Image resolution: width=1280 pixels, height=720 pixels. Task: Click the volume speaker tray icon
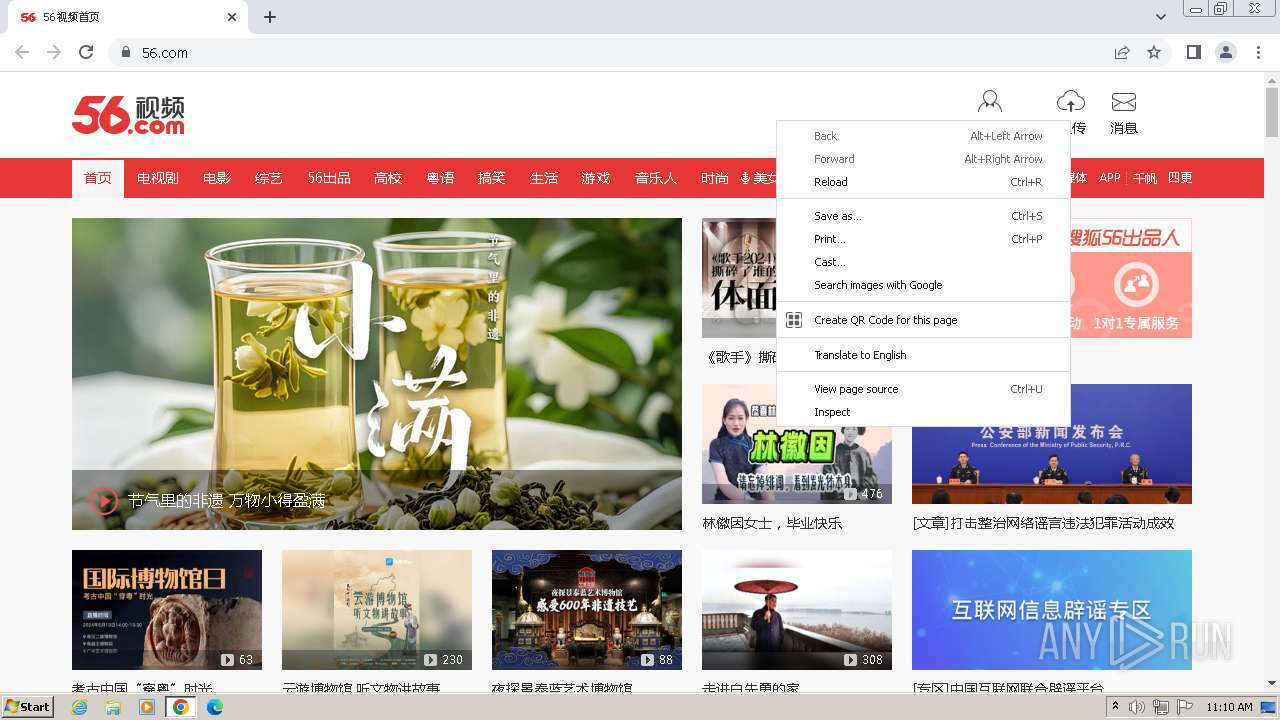coord(1137,707)
